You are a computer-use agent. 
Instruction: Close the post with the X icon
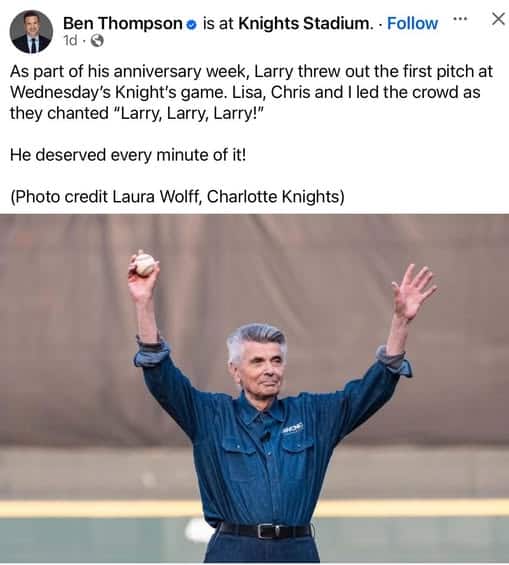(x=498, y=19)
